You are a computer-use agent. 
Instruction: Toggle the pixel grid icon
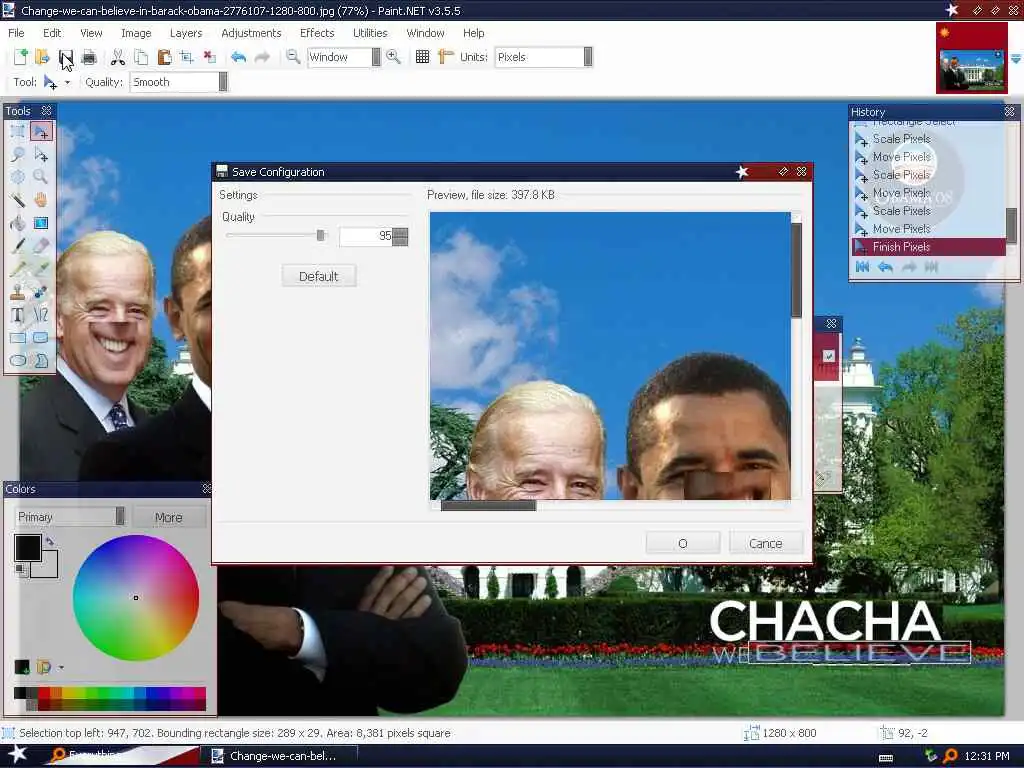(x=423, y=57)
